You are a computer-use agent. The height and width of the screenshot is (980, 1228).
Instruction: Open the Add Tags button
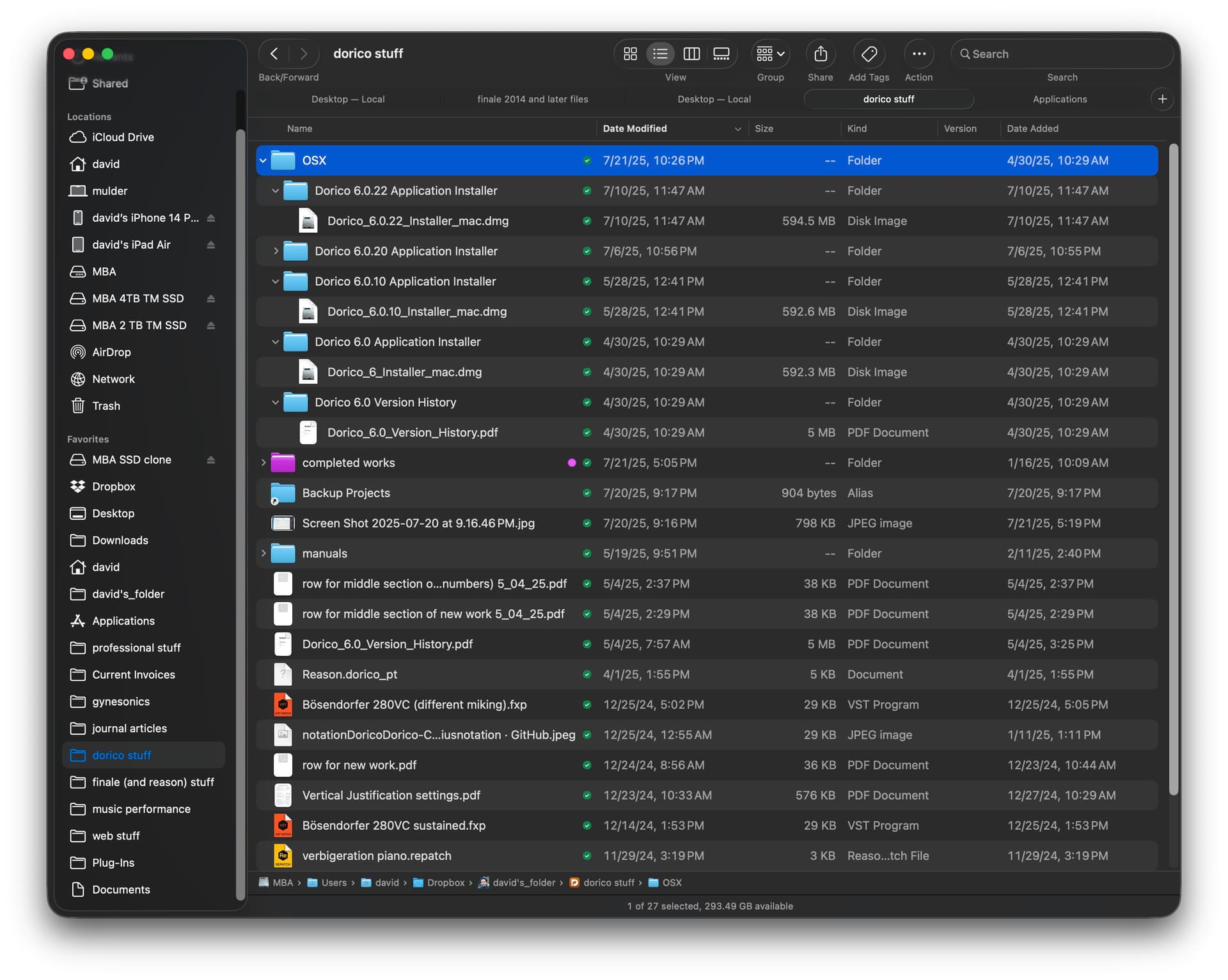[x=869, y=54]
